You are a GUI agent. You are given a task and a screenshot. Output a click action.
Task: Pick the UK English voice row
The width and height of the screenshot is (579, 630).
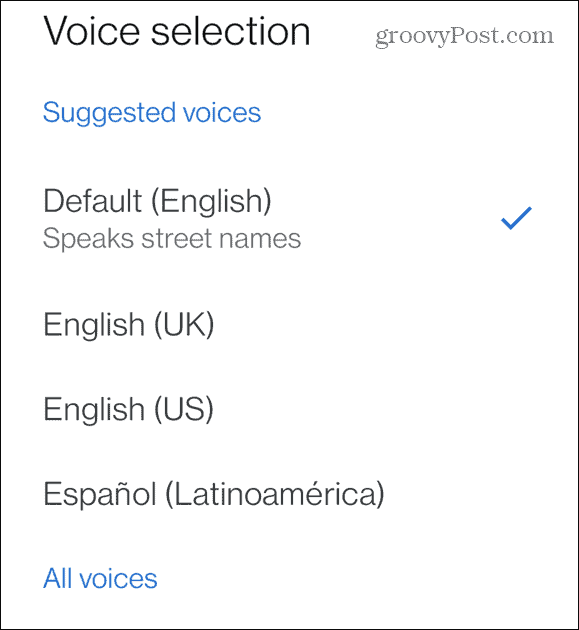click(289, 324)
